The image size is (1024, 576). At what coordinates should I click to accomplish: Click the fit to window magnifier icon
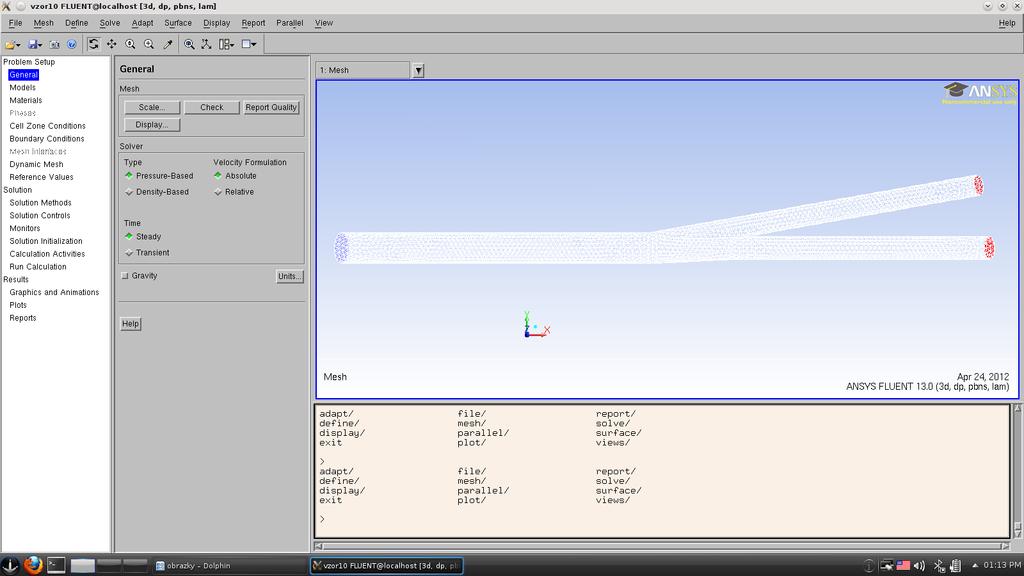click(189, 44)
